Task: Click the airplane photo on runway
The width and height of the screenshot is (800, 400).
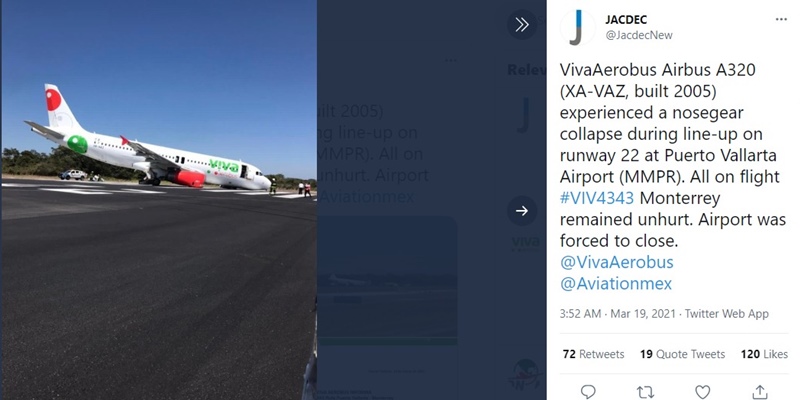Action: [159, 200]
